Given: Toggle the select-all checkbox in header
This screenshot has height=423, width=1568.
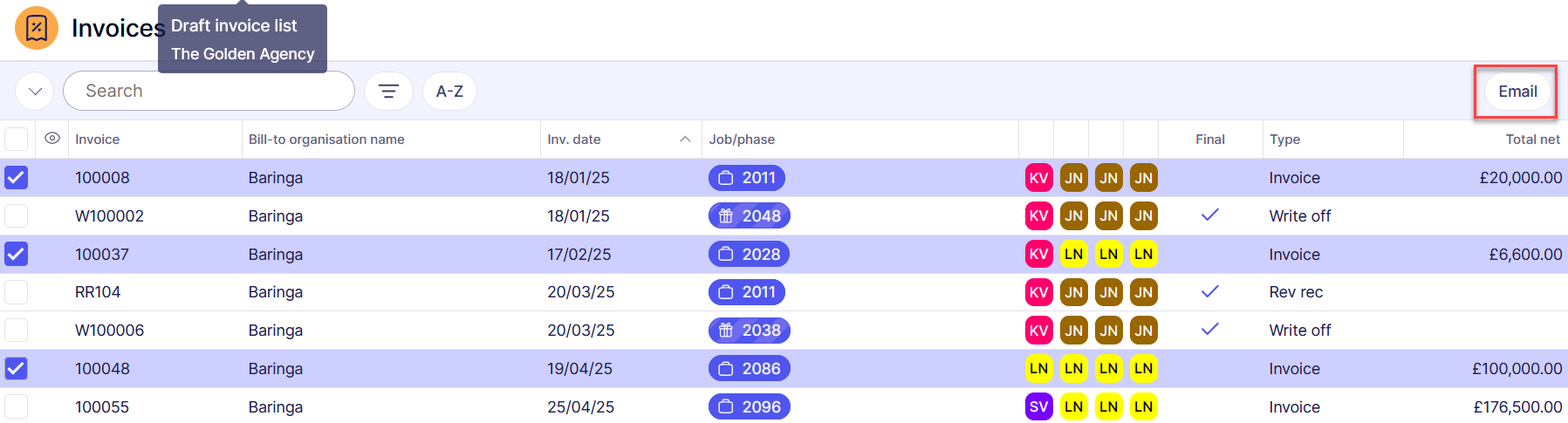Looking at the screenshot, I should (x=17, y=140).
